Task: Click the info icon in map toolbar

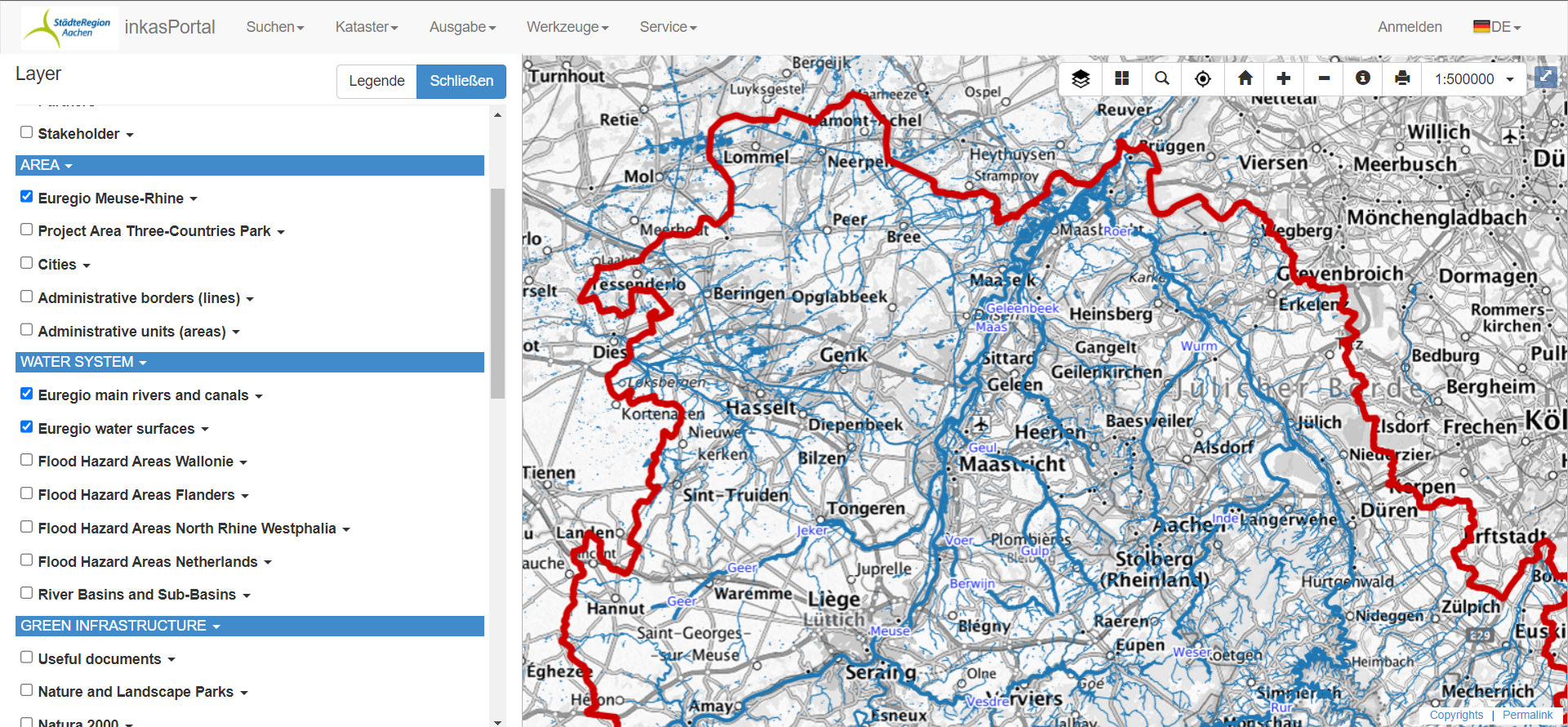Action: point(1362,78)
